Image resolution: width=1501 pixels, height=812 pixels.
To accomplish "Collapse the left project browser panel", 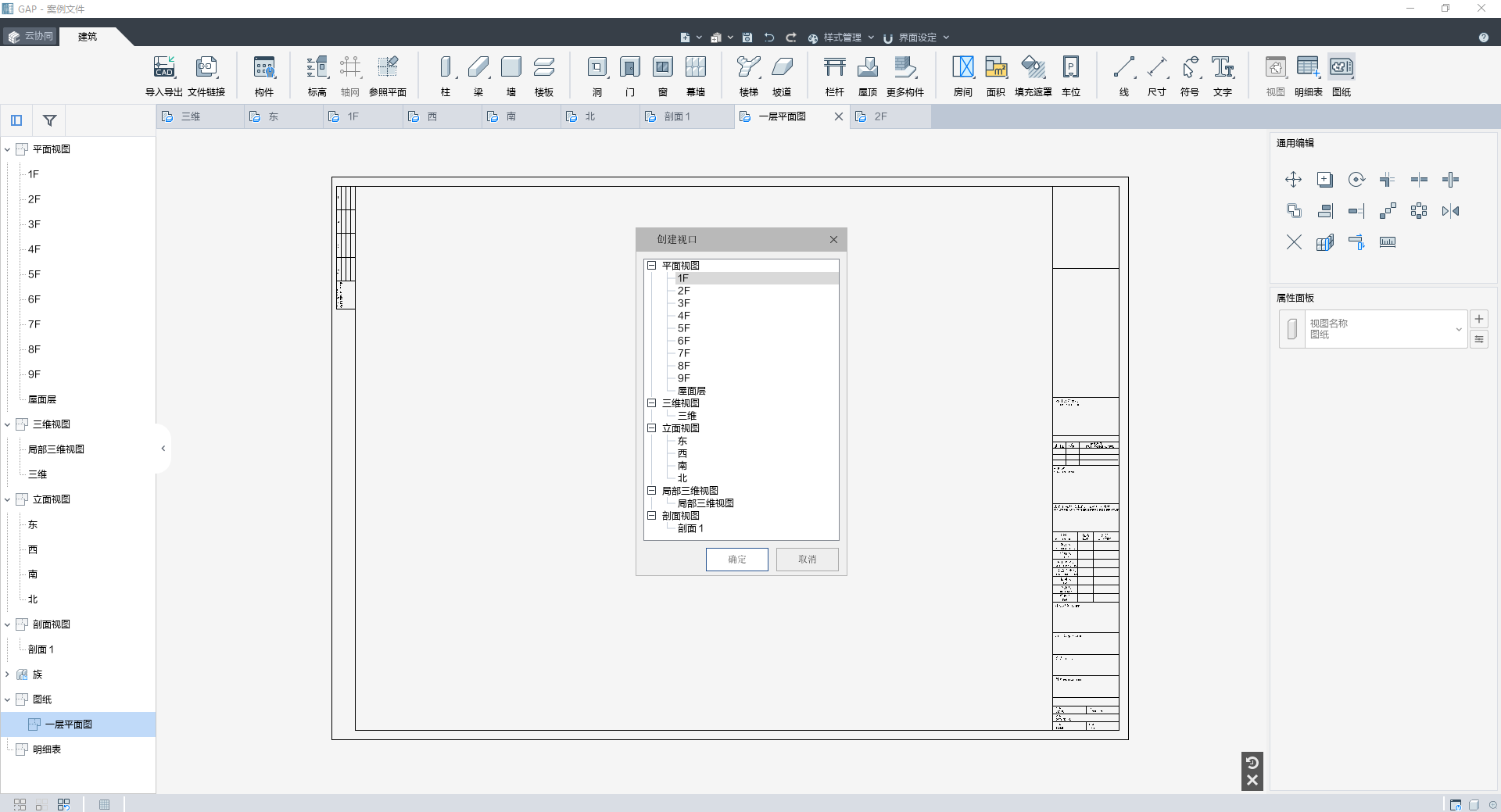I will coord(163,449).
